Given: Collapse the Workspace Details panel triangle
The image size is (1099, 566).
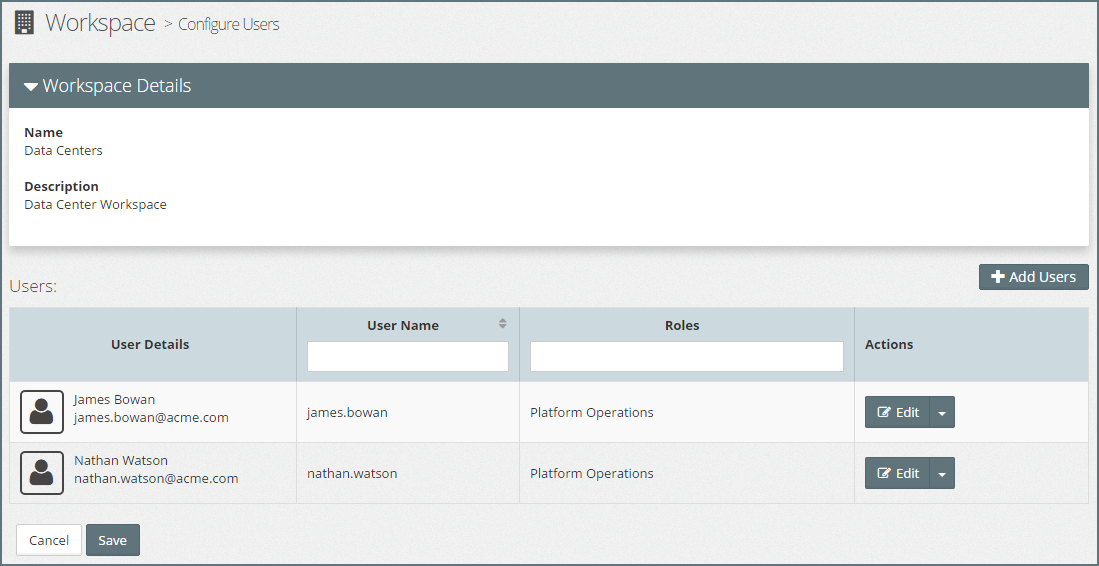Looking at the screenshot, I should click(31, 87).
